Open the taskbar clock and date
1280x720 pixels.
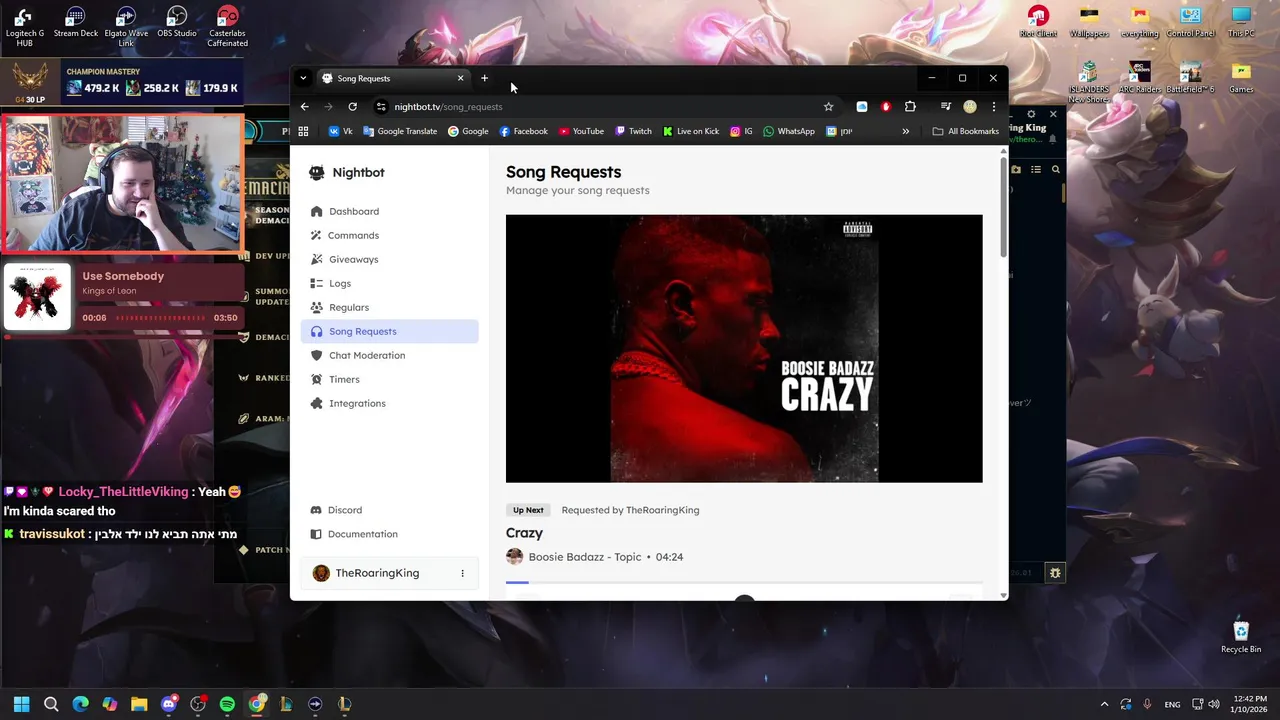1249,704
